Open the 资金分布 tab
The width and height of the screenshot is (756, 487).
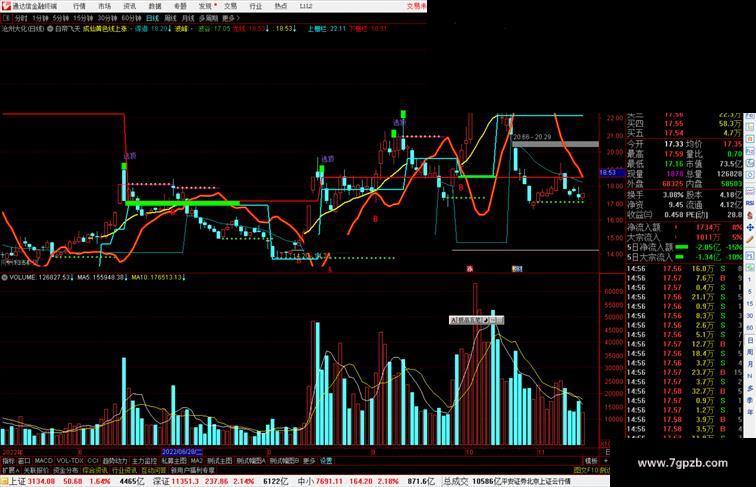pyautogui.click(x=66, y=470)
